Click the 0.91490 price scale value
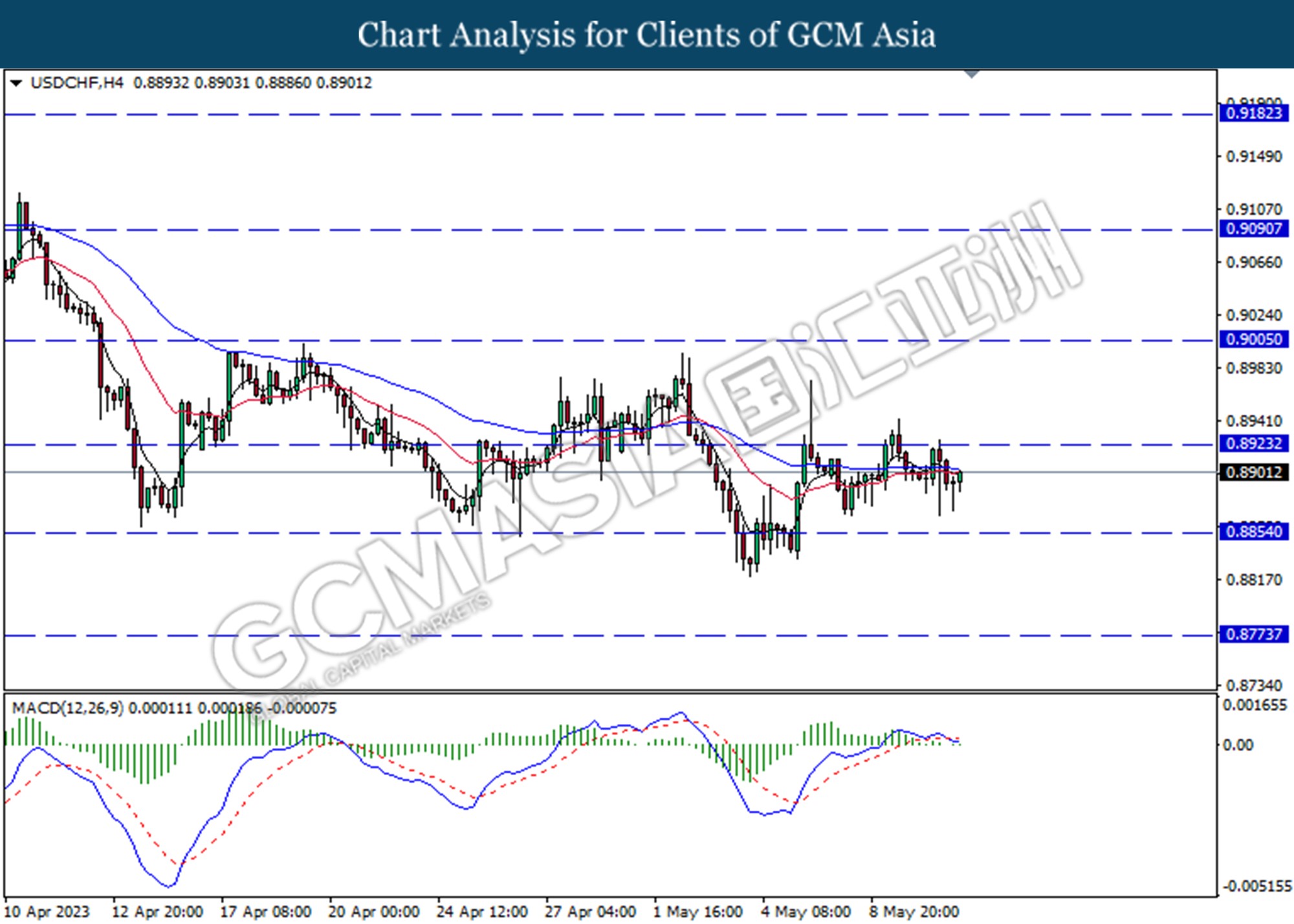 (x=1254, y=157)
